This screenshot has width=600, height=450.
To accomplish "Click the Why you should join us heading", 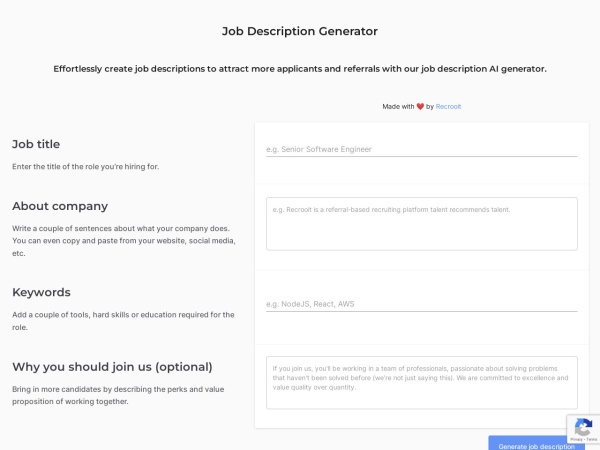I will [112, 366].
